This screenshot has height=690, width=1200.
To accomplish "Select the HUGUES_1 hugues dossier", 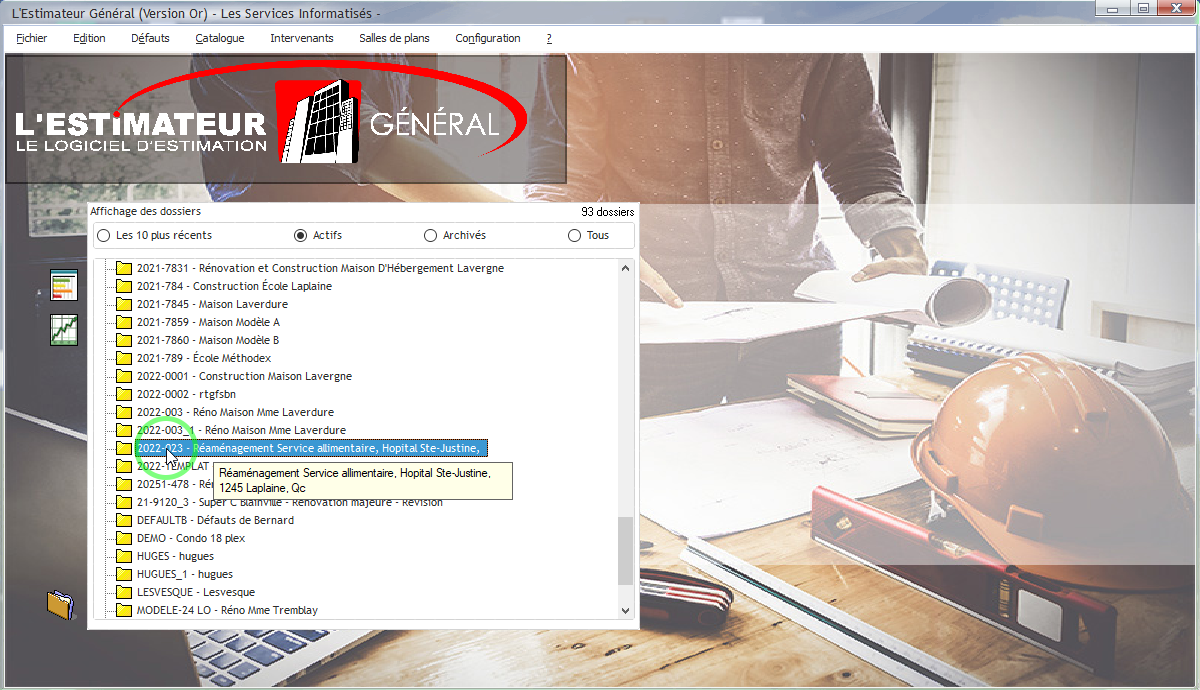I will click(x=185, y=574).
